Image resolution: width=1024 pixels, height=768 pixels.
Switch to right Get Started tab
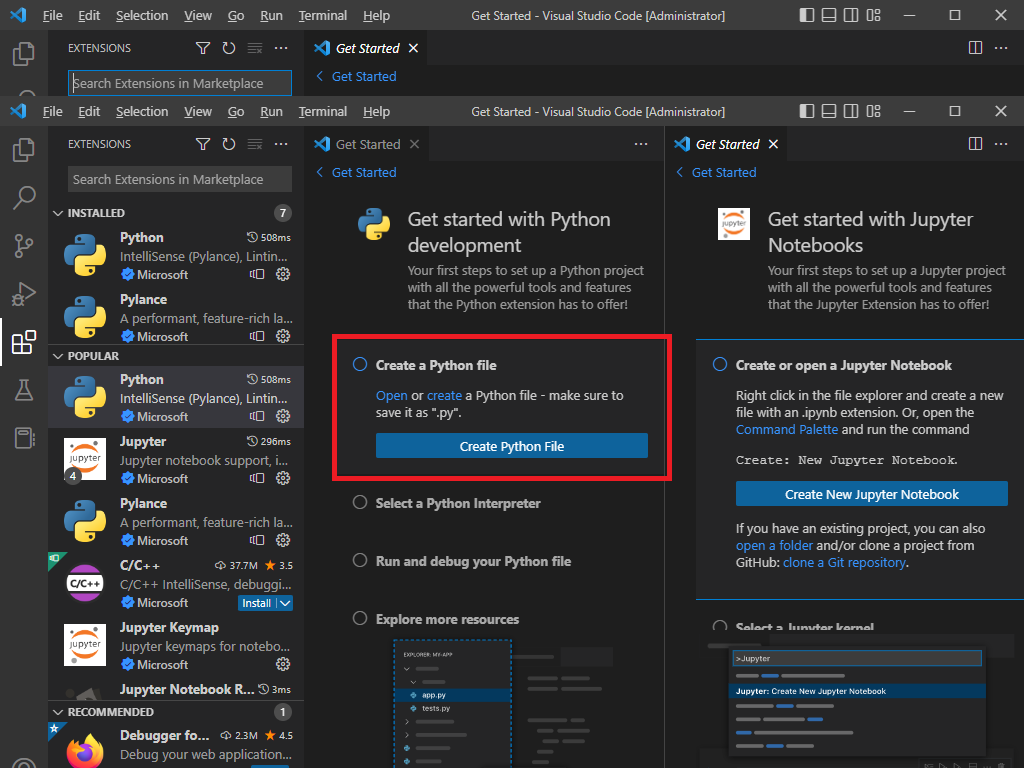click(x=728, y=144)
